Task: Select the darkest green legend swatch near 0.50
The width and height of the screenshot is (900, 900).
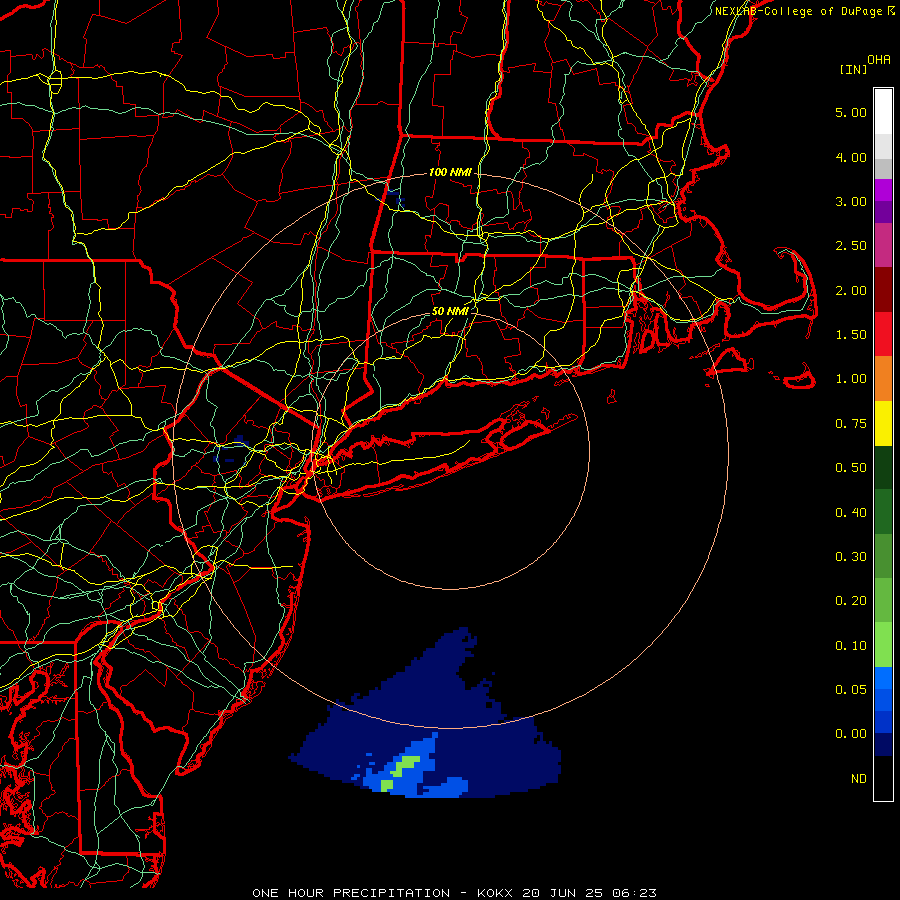Action: click(883, 467)
